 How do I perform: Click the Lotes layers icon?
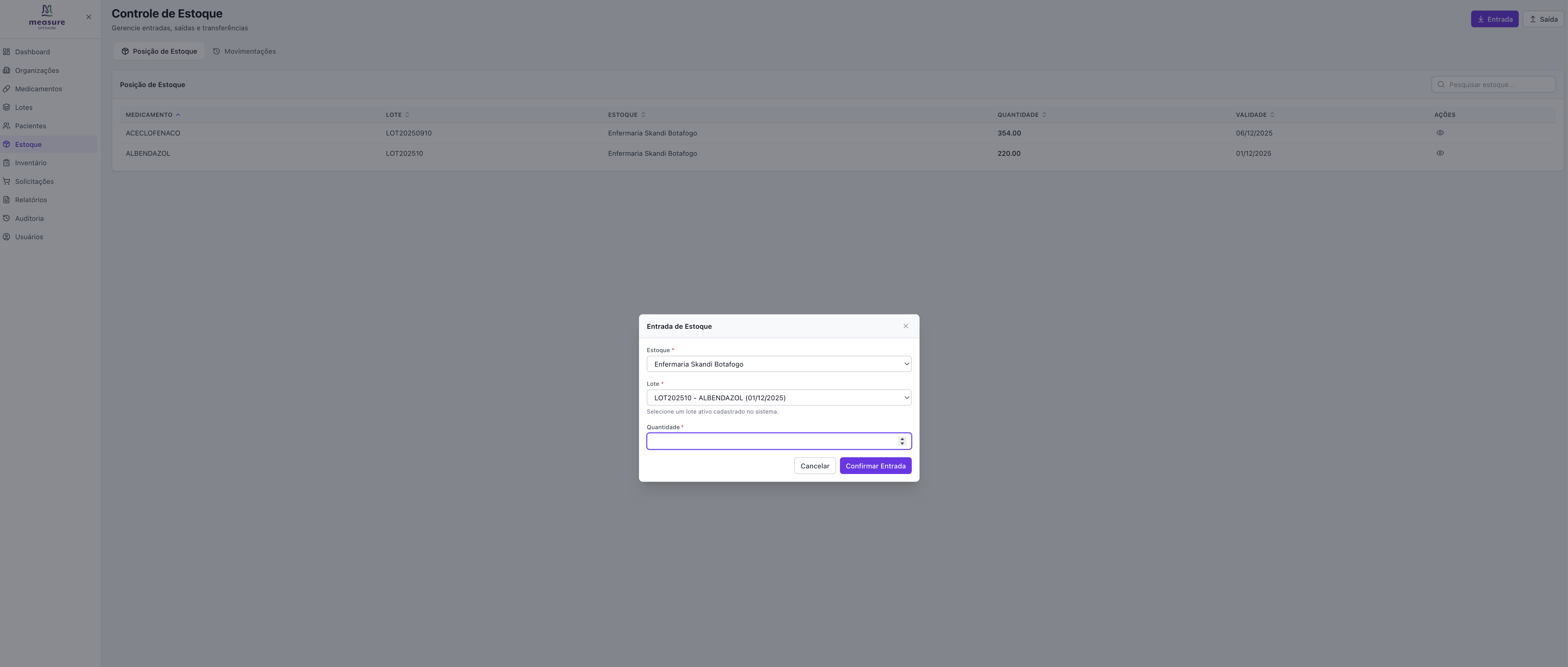(x=7, y=108)
